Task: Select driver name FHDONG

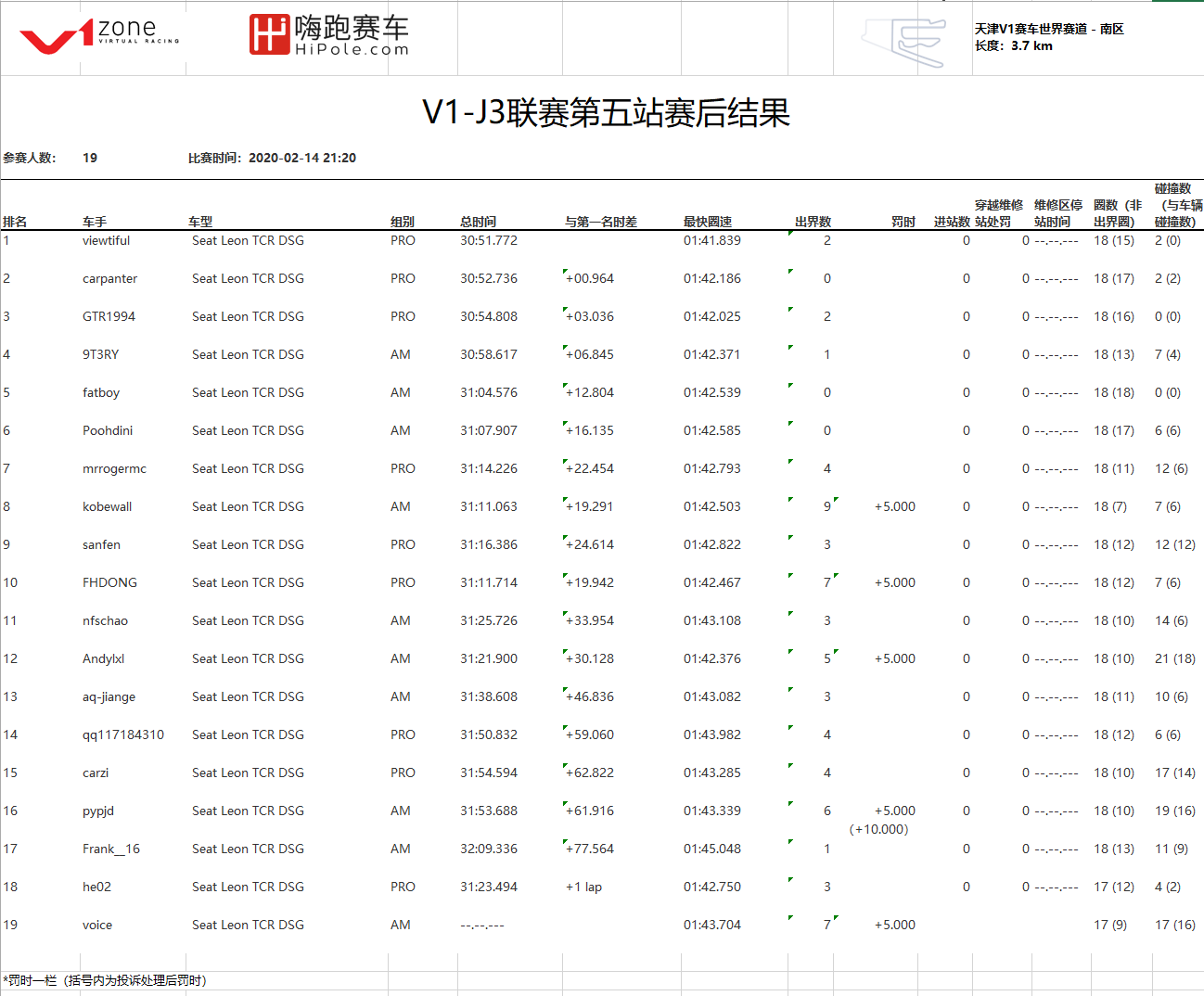Action: (109, 582)
